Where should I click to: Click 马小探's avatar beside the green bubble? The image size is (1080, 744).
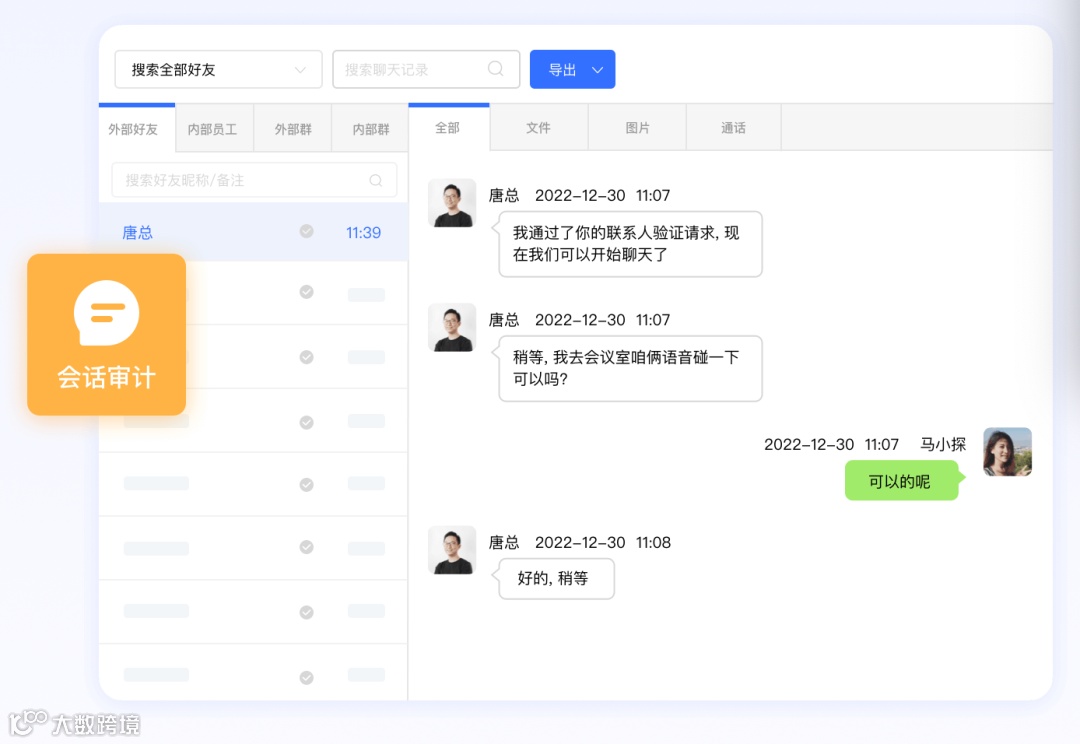point(1007,451)
